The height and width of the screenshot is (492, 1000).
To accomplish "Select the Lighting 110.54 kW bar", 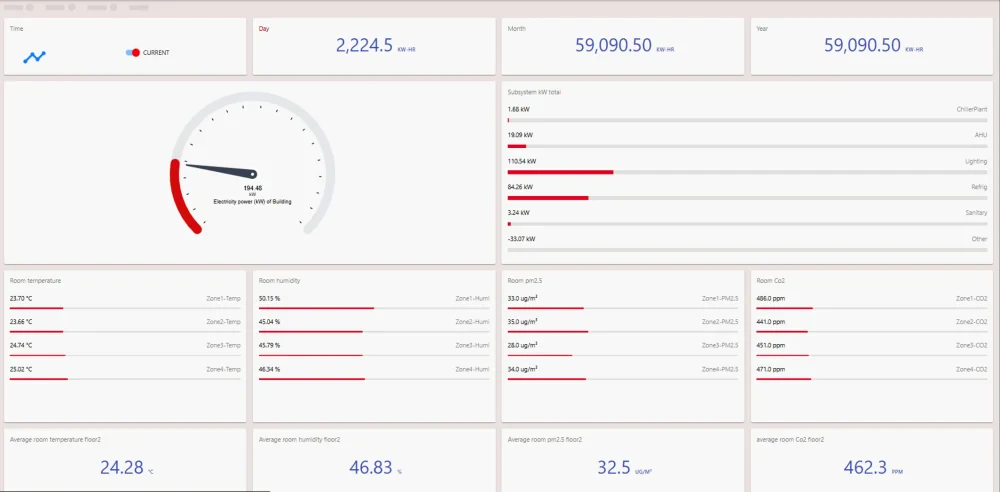I will [x=747, y=172].
